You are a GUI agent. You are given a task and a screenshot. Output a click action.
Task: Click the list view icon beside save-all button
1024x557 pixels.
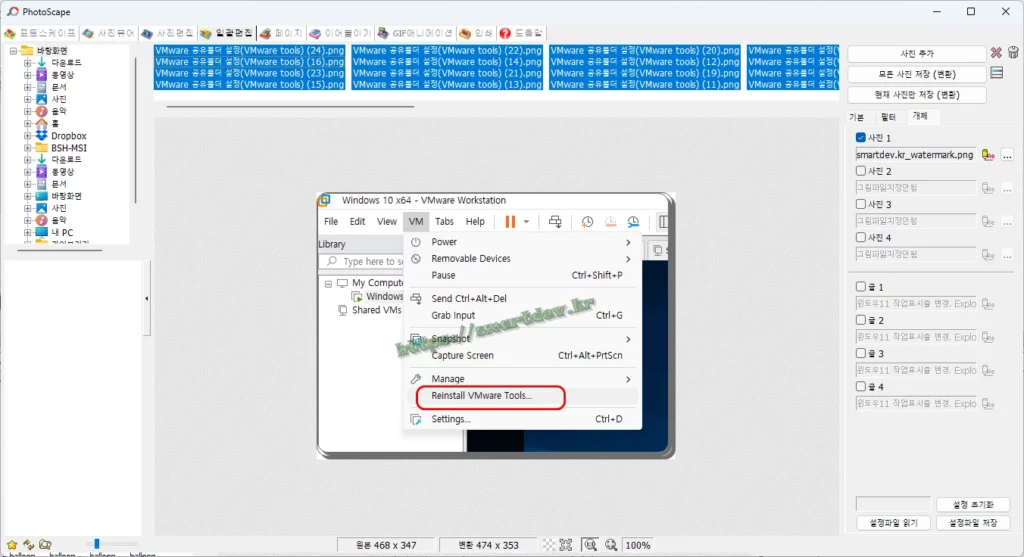(997, 73)
